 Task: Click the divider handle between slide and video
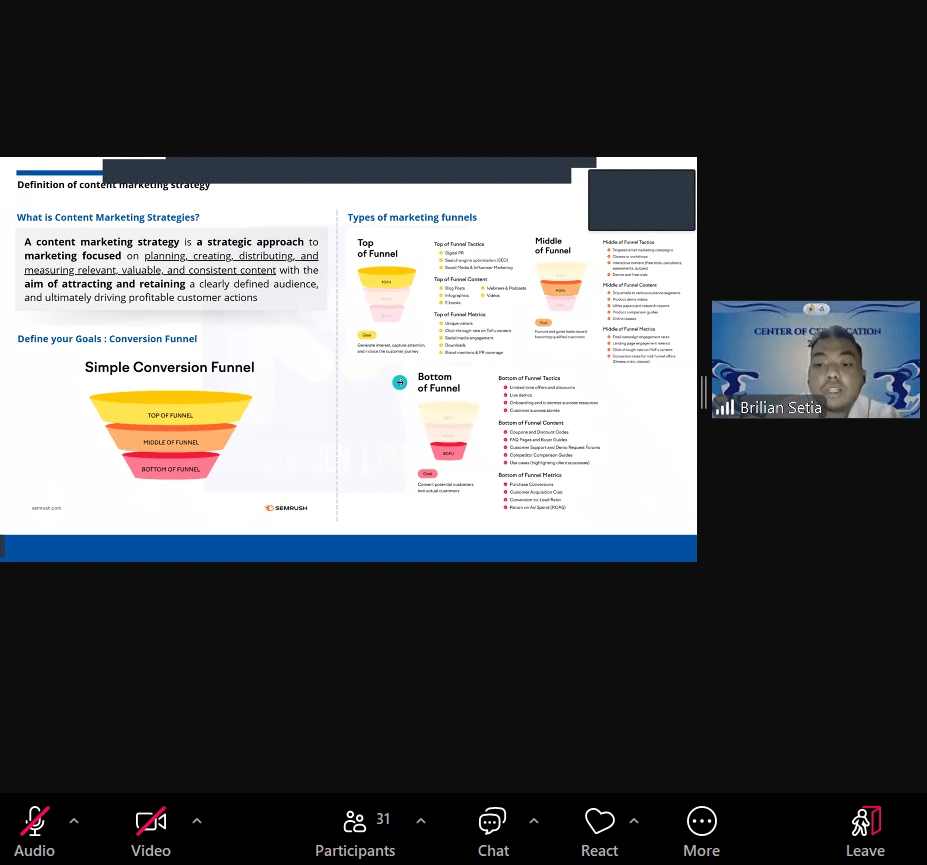pos(704,391)
